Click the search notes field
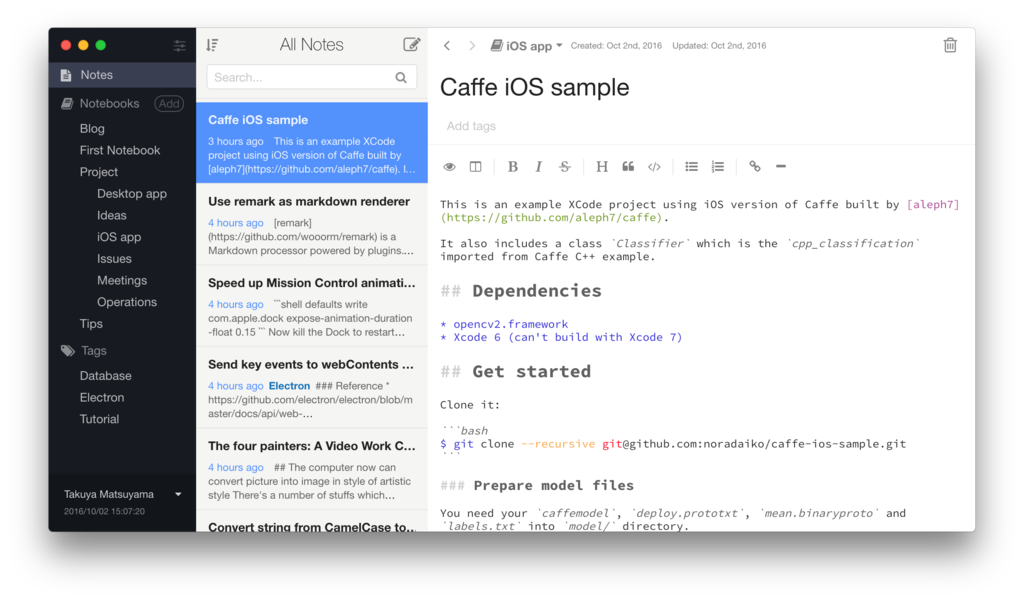The width and height of the screenshot is (1024, 601). pyautogui.click(x=312, y=77)
